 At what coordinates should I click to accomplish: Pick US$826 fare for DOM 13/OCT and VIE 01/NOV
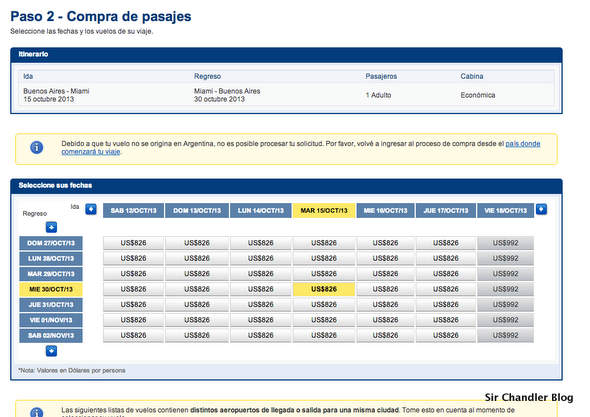(197, 320)
